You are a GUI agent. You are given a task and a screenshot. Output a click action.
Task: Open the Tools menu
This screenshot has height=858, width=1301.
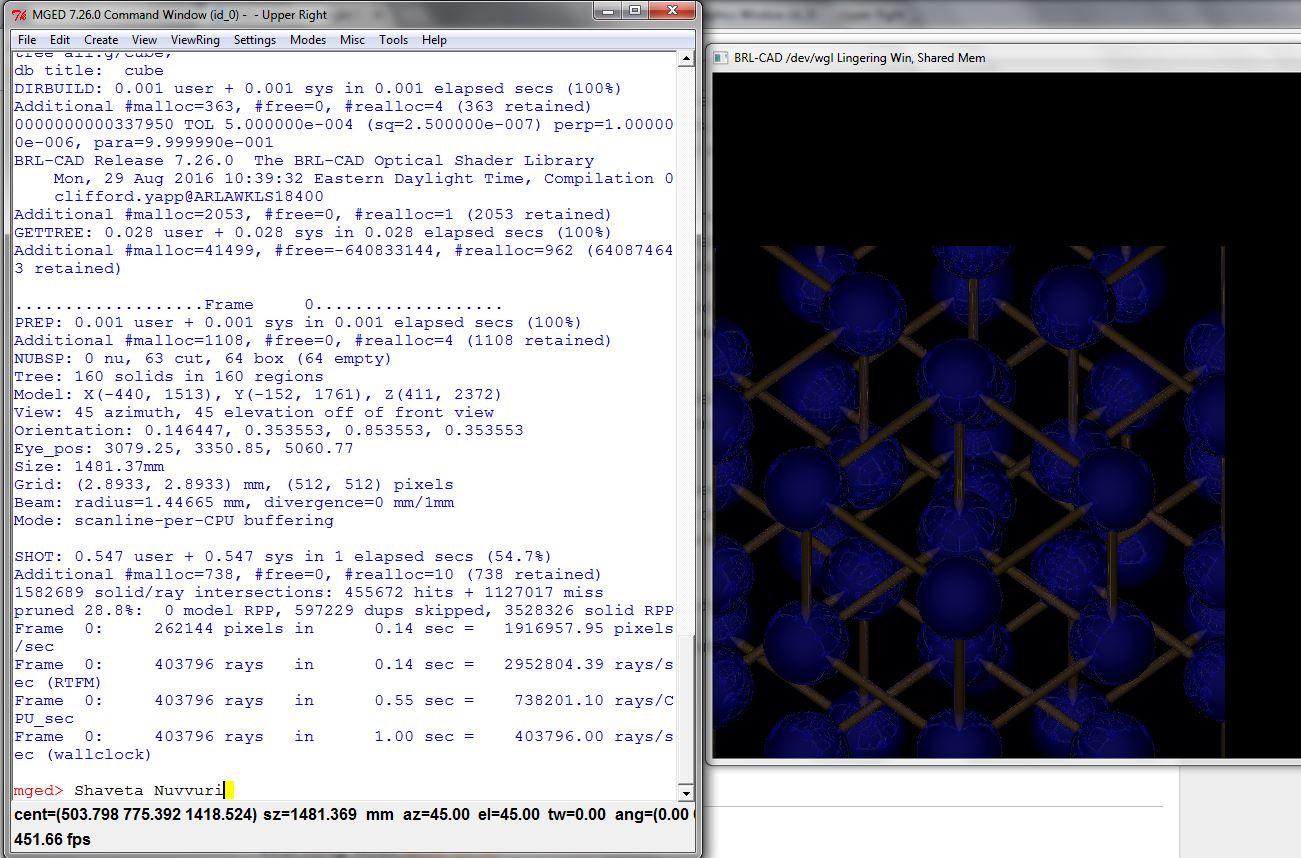tap(393, 40)
